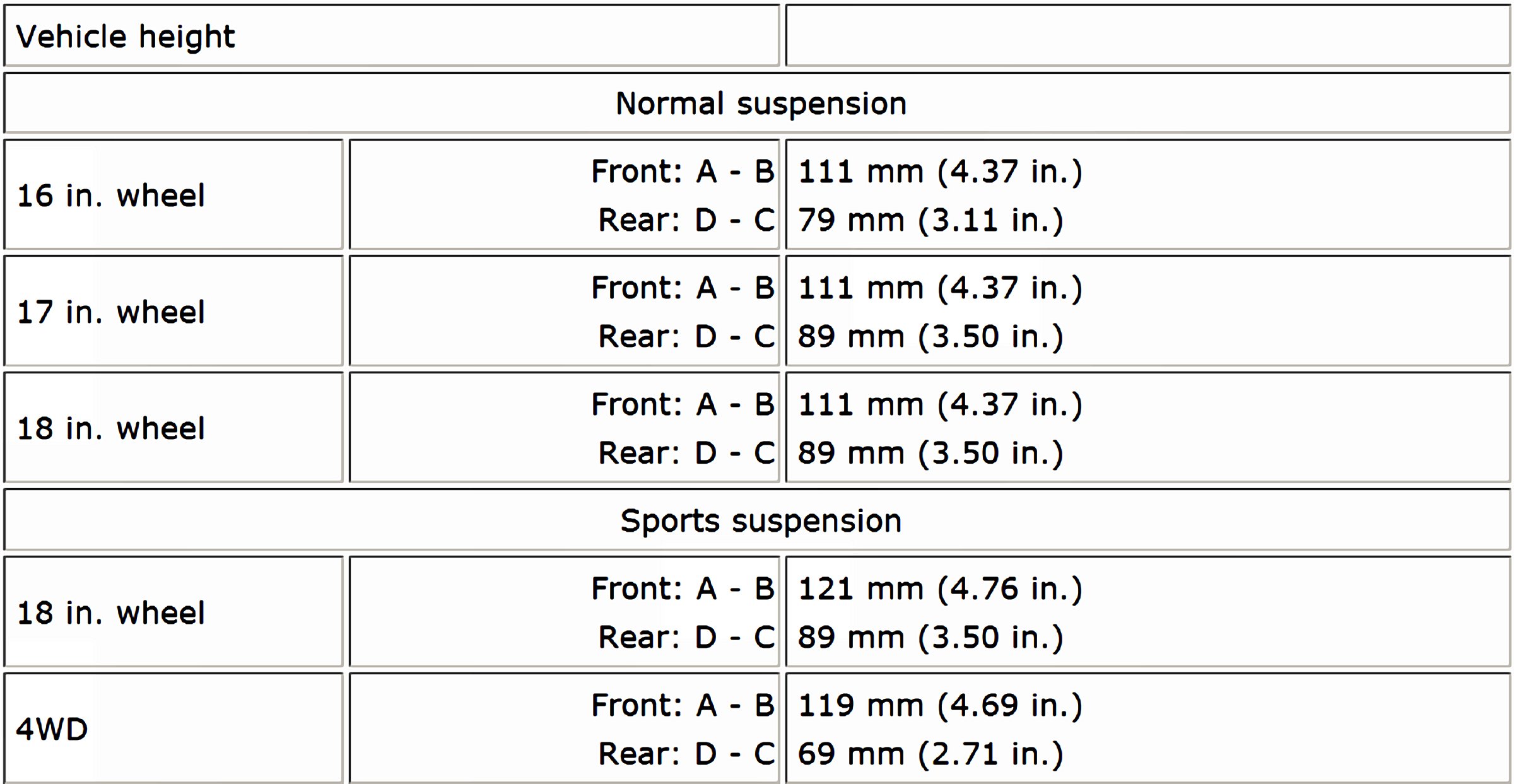Click Front: A - B in 16 in. row
The image size is (1514, 784).
point(683,172)
